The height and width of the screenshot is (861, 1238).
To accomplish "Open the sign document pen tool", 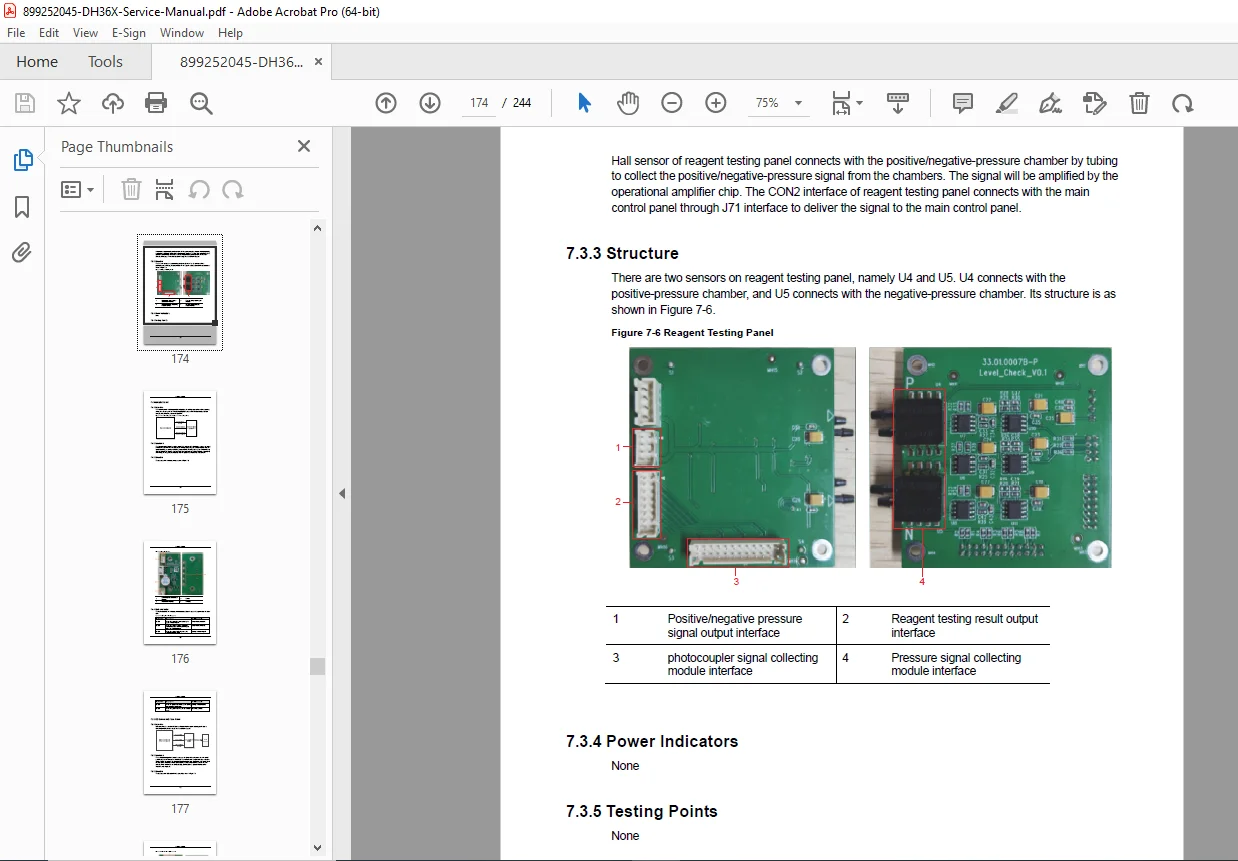I will (x=1050, y=103).
